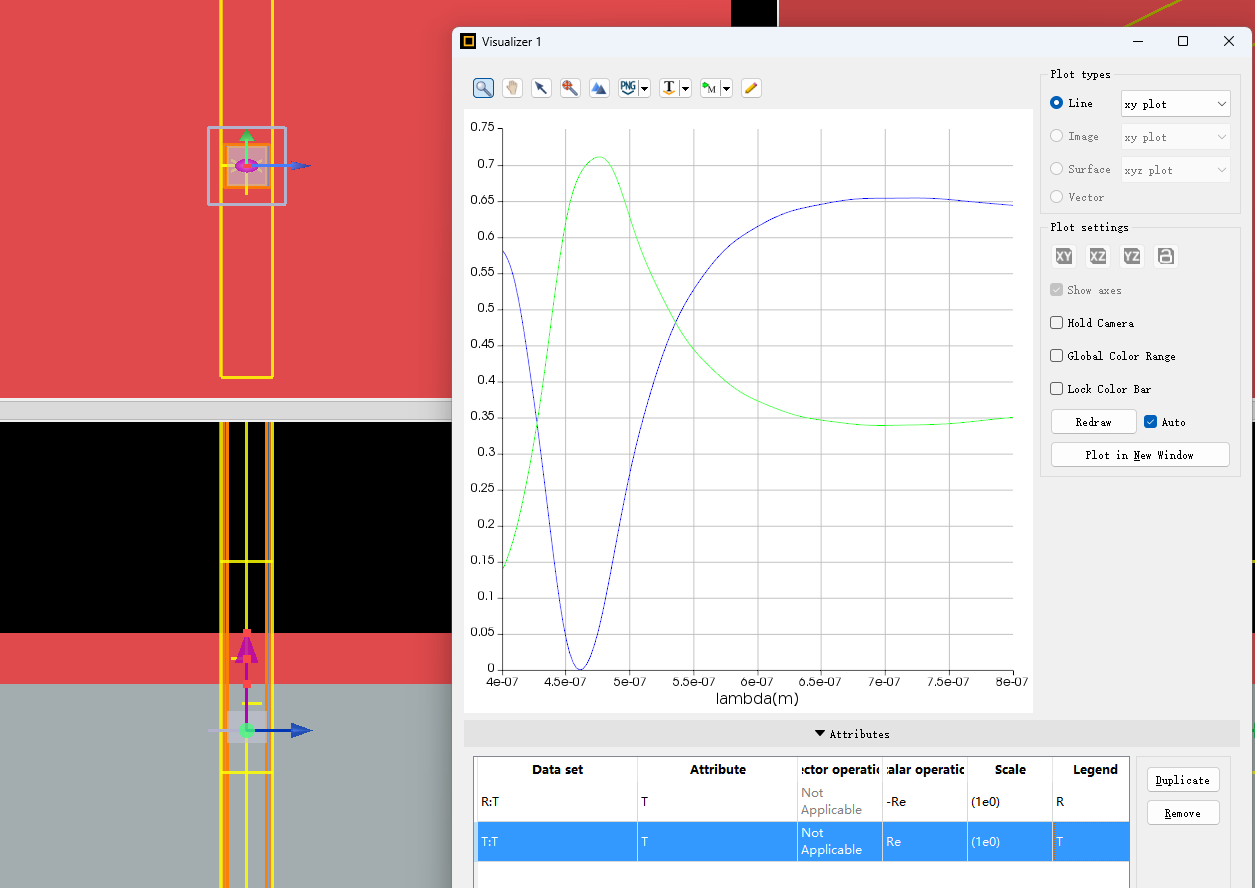1255x888 pixels.
Task: Tick the Global Color Range checkbox
Action: point(1057,356)
